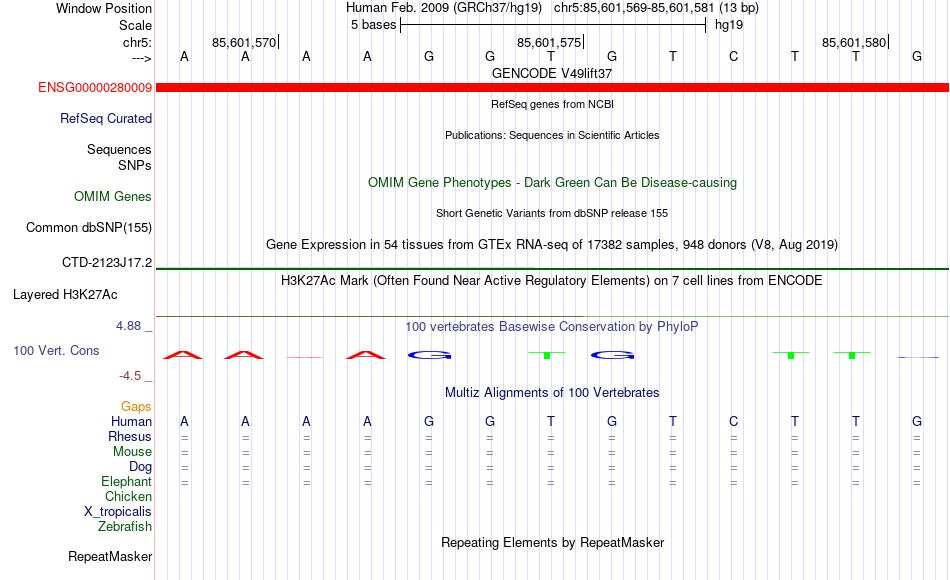Viewport: 950px width, 580px height.
Task: Click the C base in the Human alignment row
Action: tap(734, 421)
